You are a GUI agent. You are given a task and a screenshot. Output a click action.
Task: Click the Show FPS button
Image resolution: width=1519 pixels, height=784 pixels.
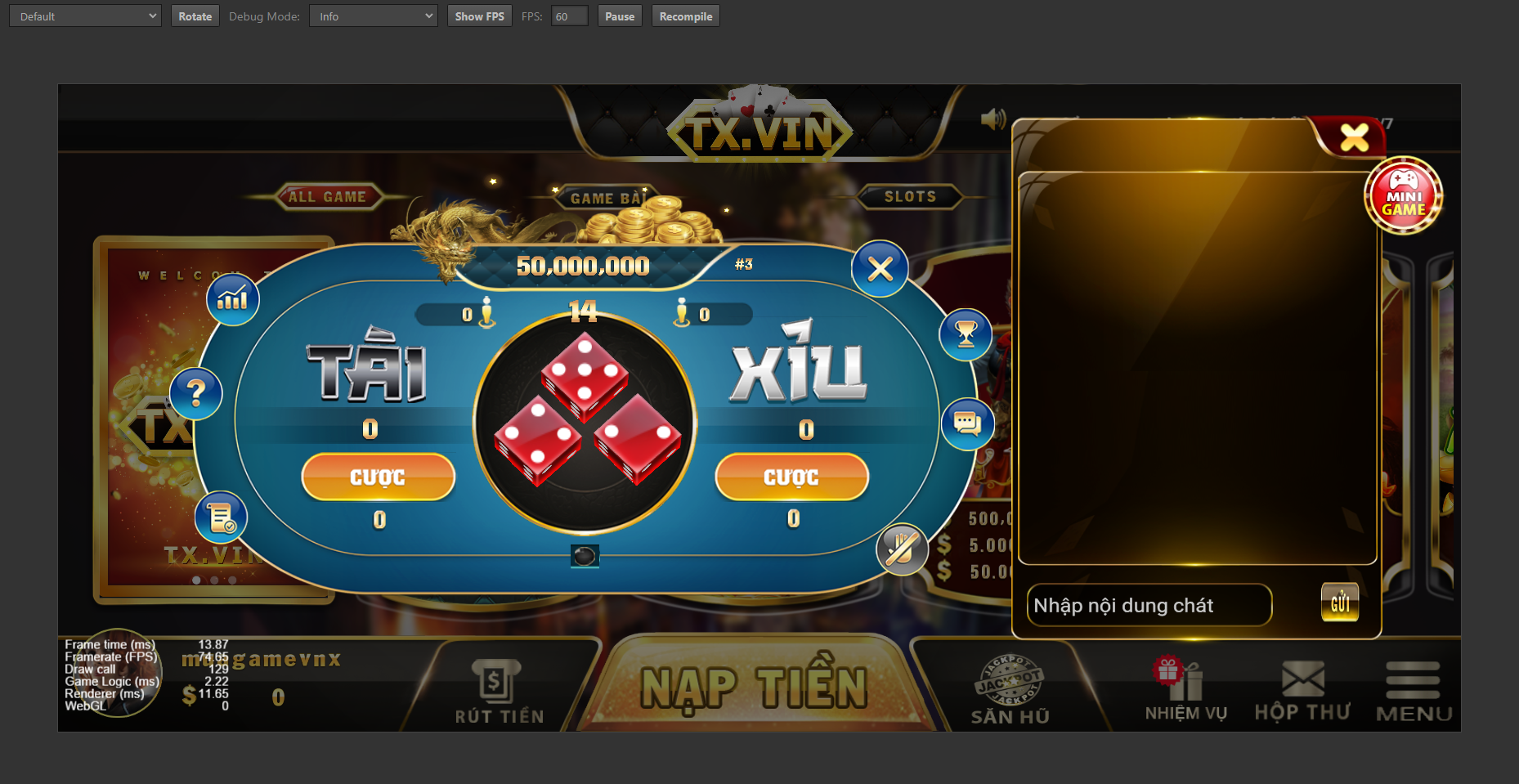point(480,16)
